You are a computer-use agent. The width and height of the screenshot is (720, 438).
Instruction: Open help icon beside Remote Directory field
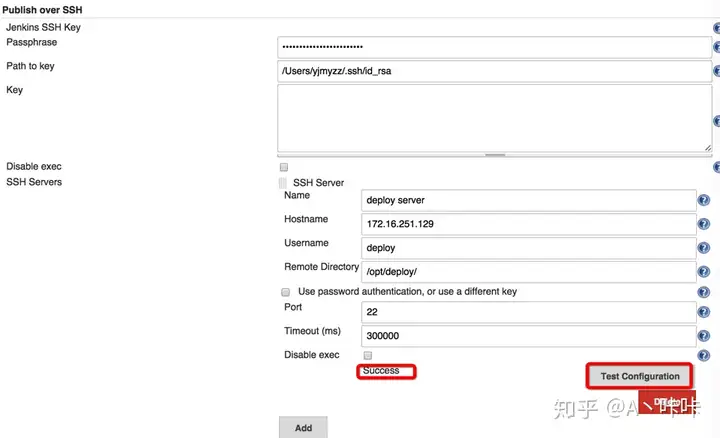(x=703, y=272)
